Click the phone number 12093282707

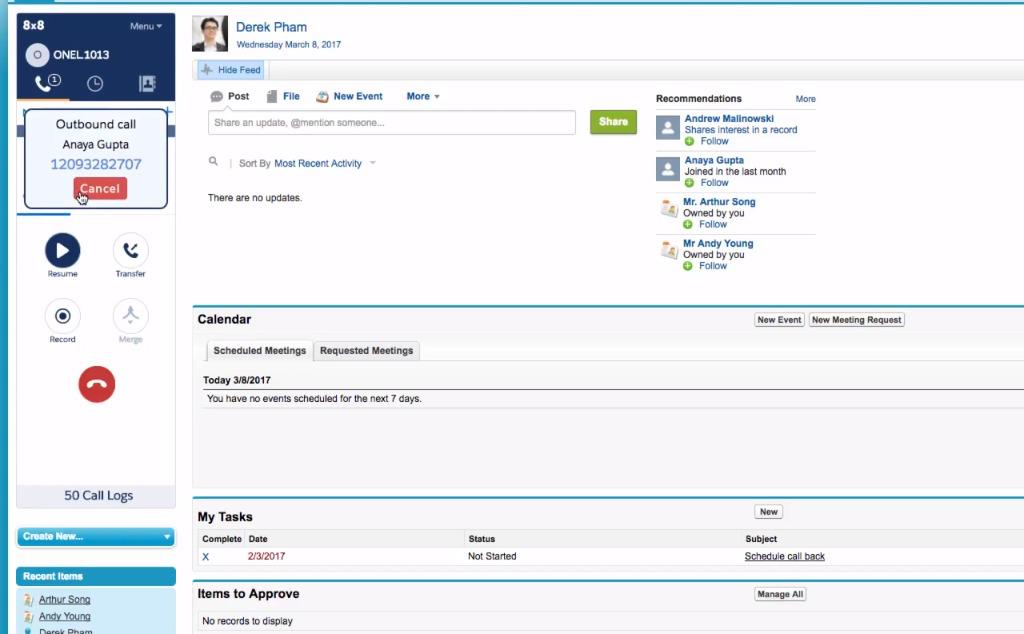click(96, 164)
